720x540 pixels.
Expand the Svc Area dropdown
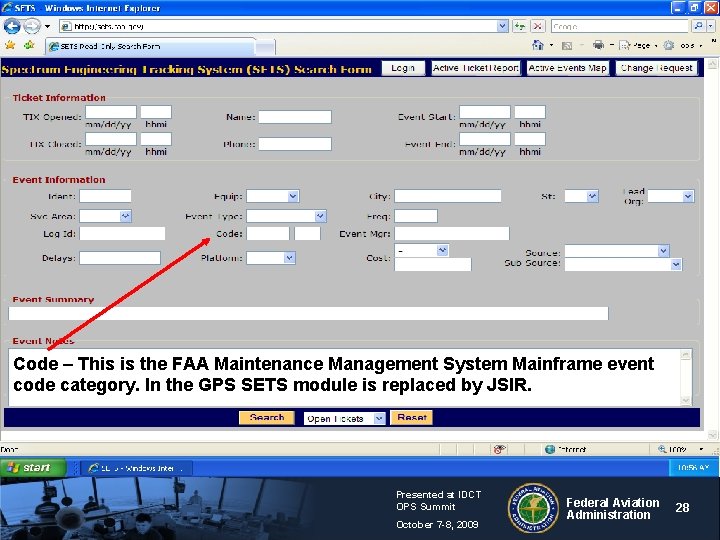(125, 216)
